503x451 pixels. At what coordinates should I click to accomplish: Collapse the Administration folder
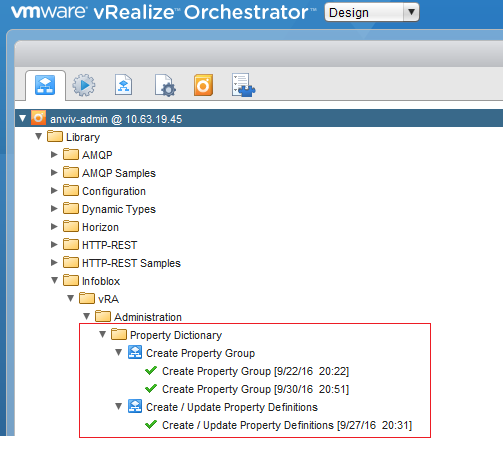pos(87,316)
